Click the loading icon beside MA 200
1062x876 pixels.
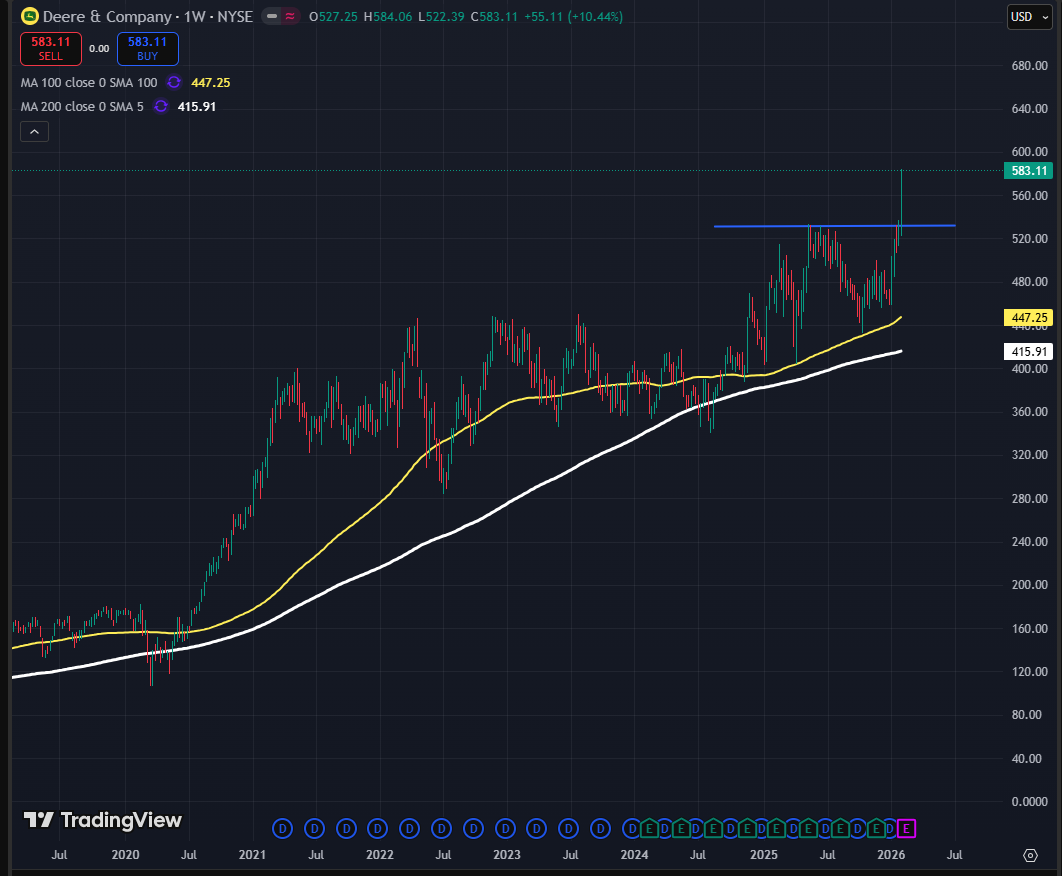[x=161, y=106]
